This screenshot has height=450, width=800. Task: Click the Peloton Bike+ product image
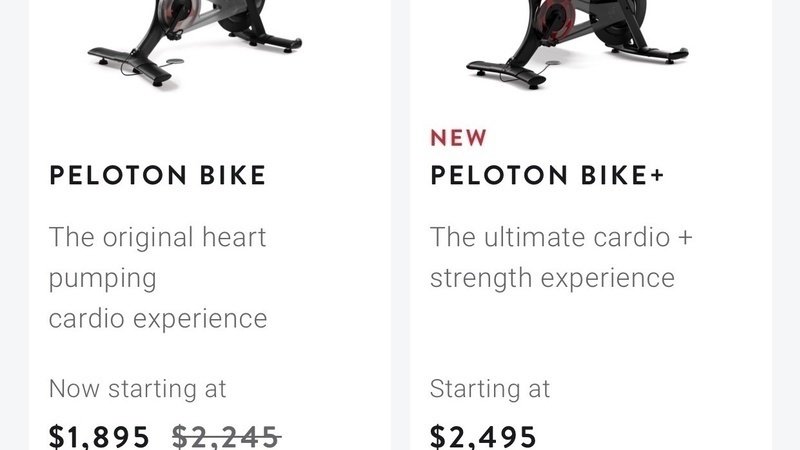[575, 40]
